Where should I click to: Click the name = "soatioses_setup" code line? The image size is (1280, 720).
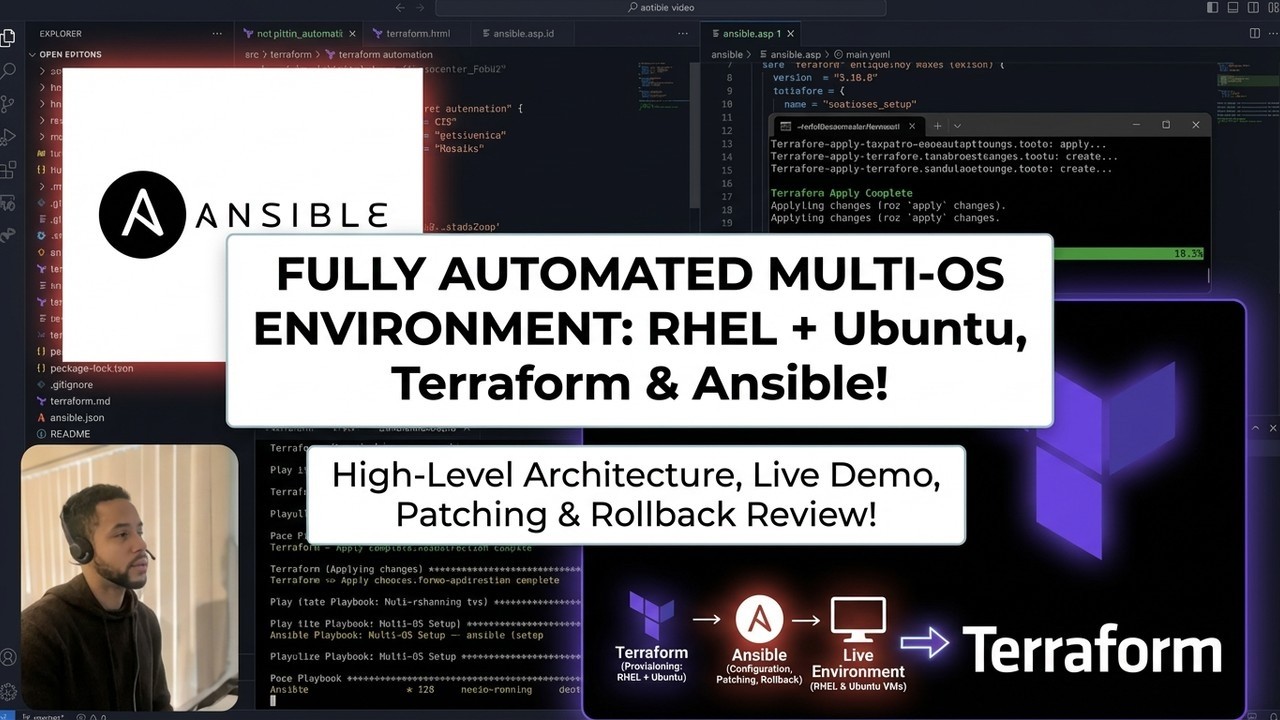click(x=850, y=104)
